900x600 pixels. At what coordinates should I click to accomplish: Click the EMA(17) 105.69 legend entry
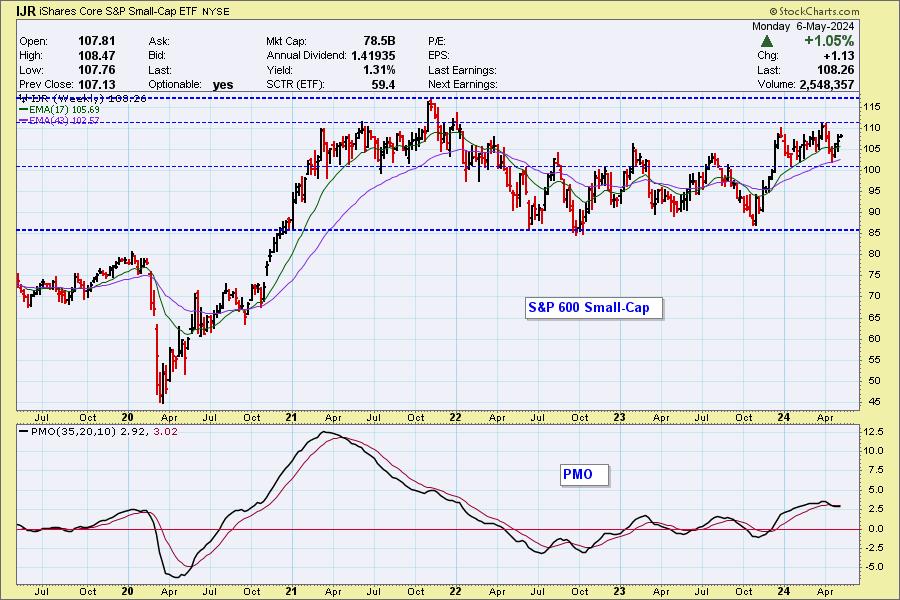(59, 110)
